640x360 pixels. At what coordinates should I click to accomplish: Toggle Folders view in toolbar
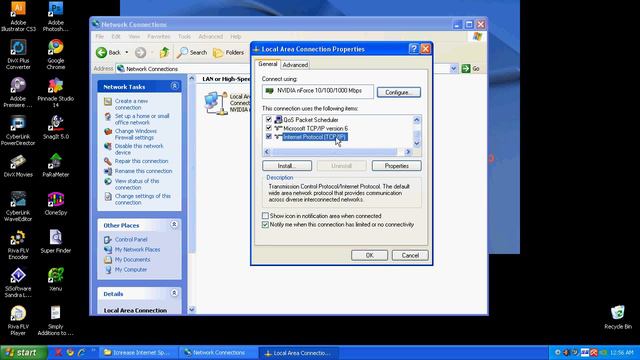click(x=229, y=52)
